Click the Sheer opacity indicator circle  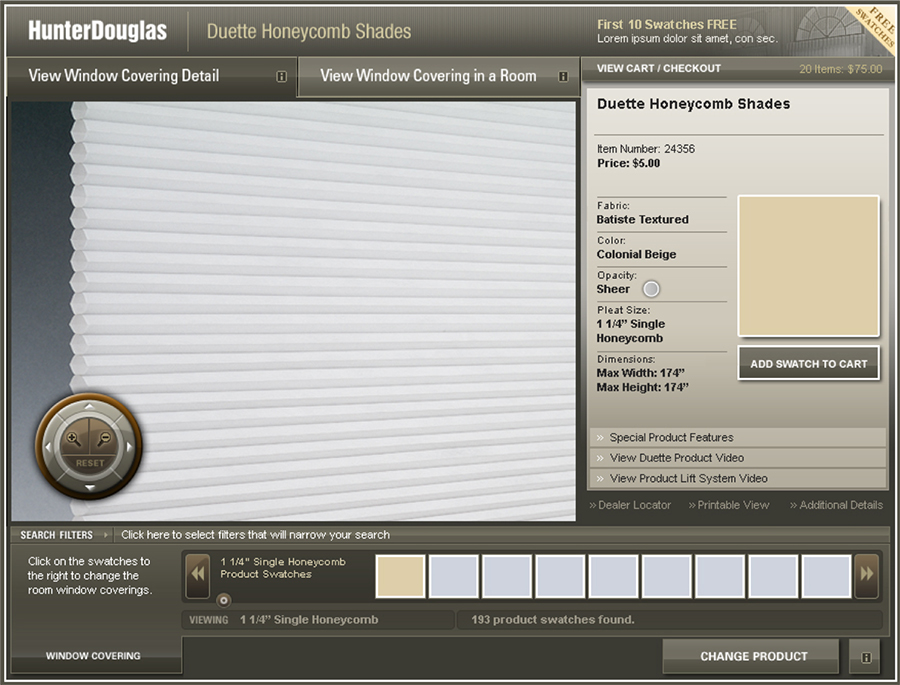pos(651,289)
